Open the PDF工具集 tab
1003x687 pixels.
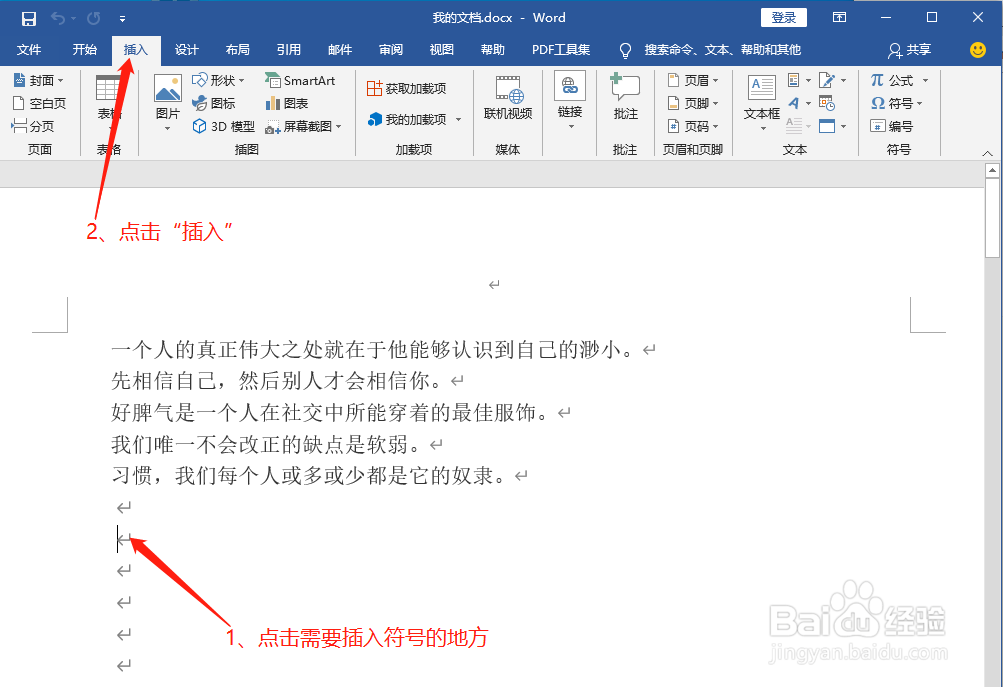[x=561, y=50]
